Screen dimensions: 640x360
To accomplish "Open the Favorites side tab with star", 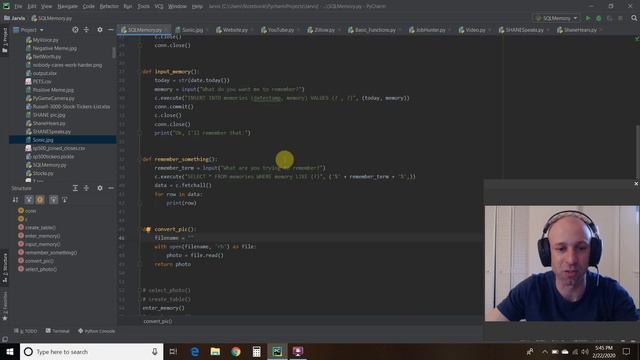I will coord(4,306).
